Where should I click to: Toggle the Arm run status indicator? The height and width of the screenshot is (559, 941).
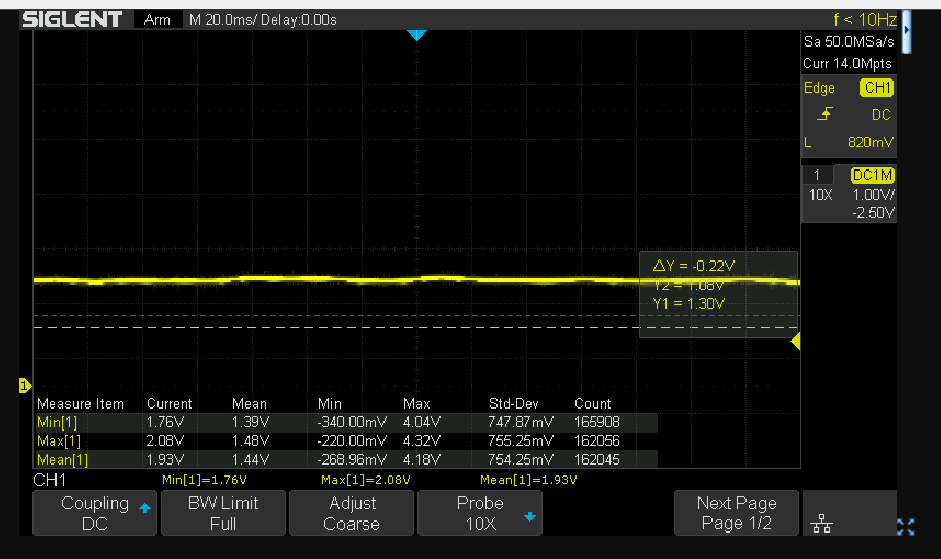pyautogui.click(x=157, y=20)
